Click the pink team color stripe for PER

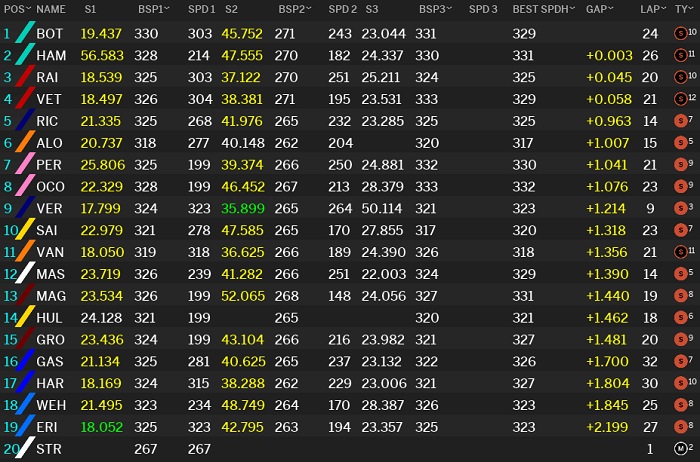25,165
